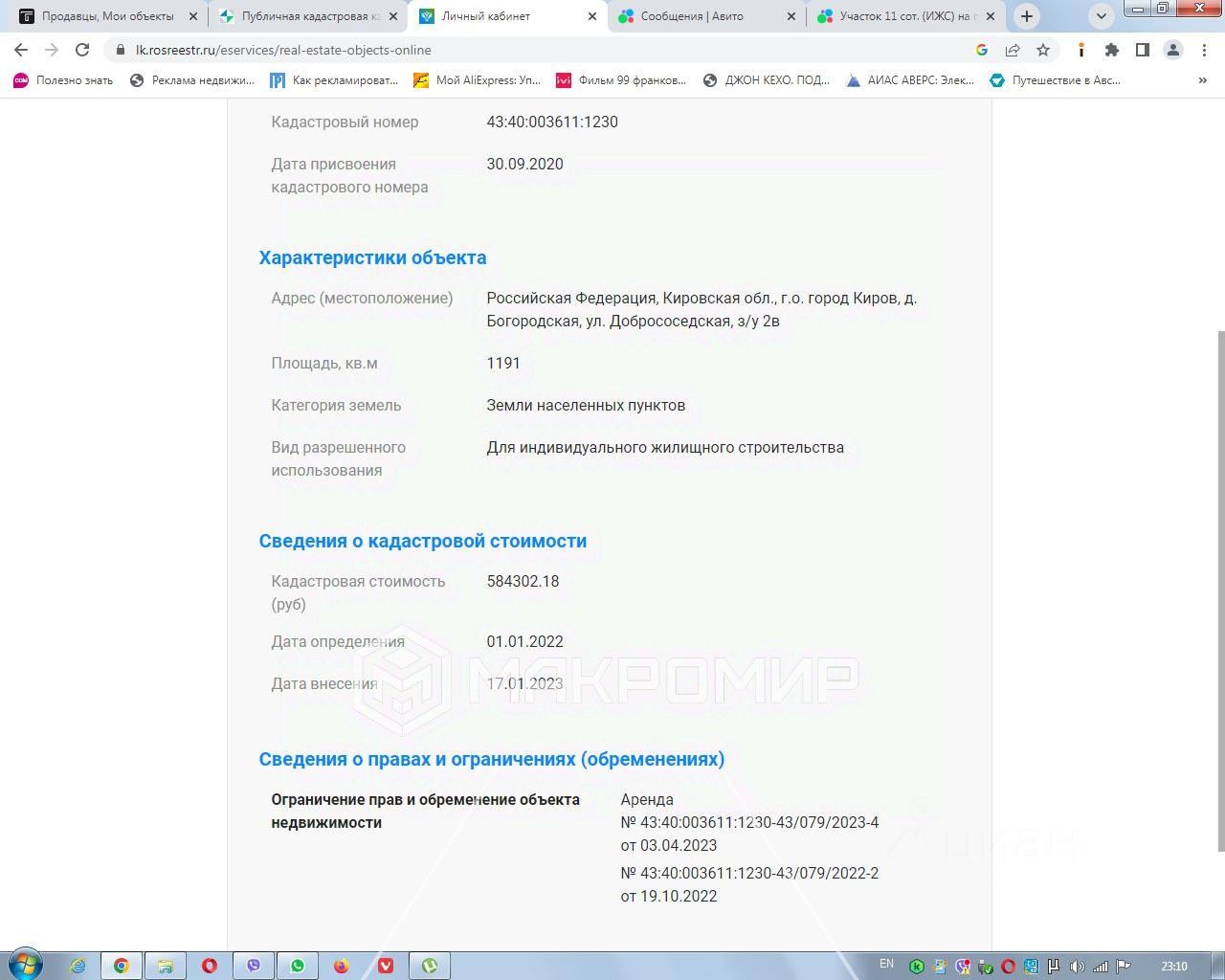Close the 'Публичная кадастровая' tab
The width and height of the screenshot is (1225, 980).
point(392,16)
